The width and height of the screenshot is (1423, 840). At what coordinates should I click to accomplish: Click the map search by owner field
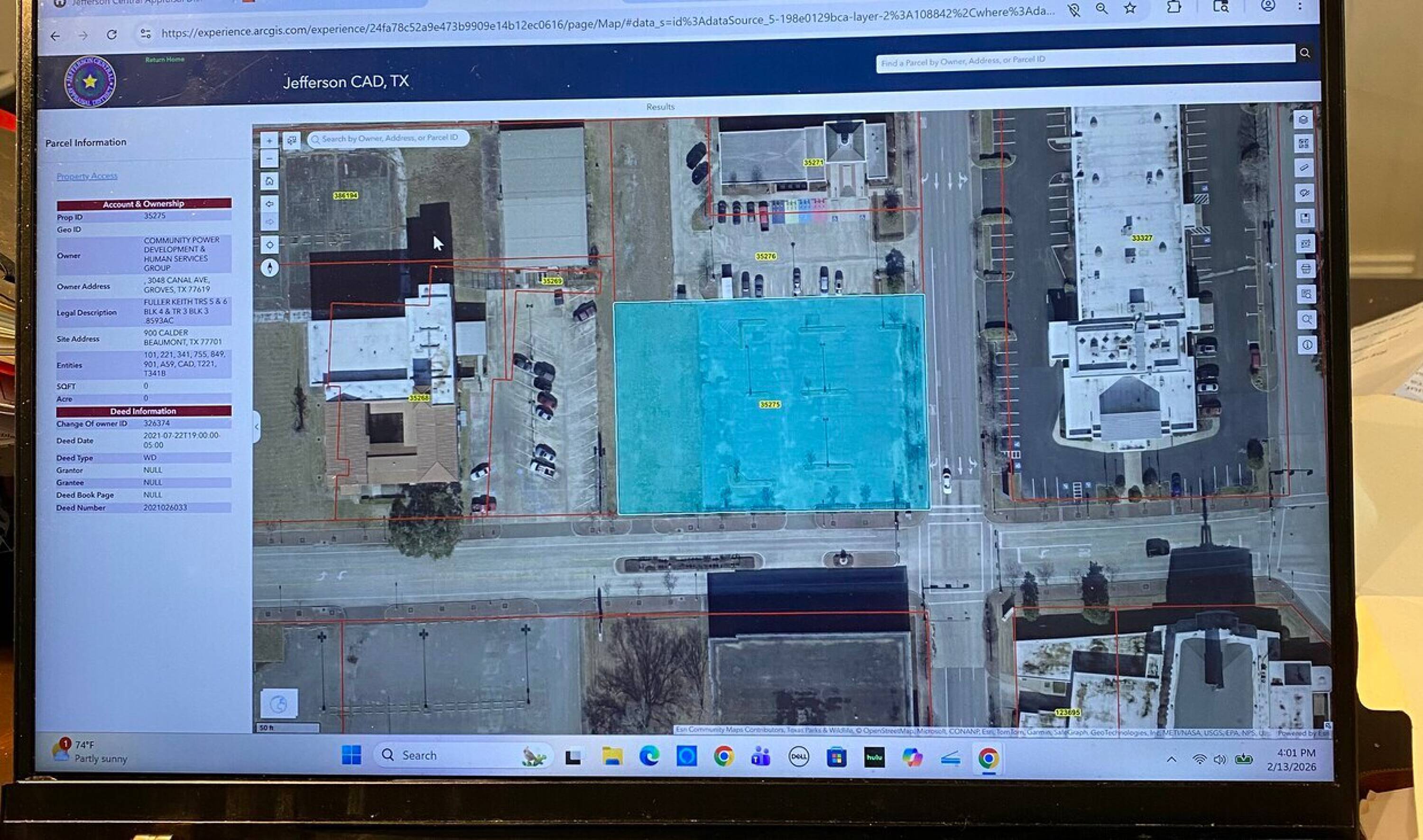(x=389, y=138)
